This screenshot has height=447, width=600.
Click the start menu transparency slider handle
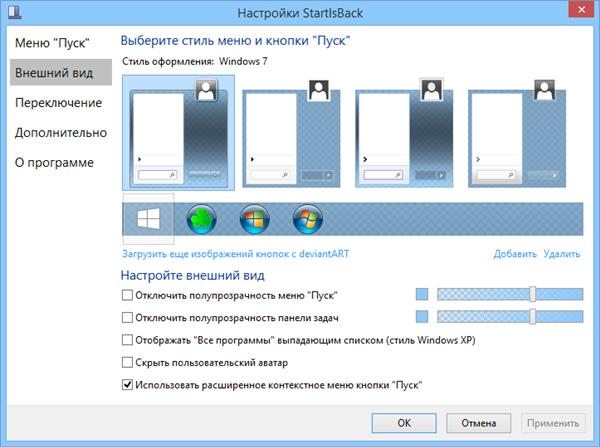[533, 294]
